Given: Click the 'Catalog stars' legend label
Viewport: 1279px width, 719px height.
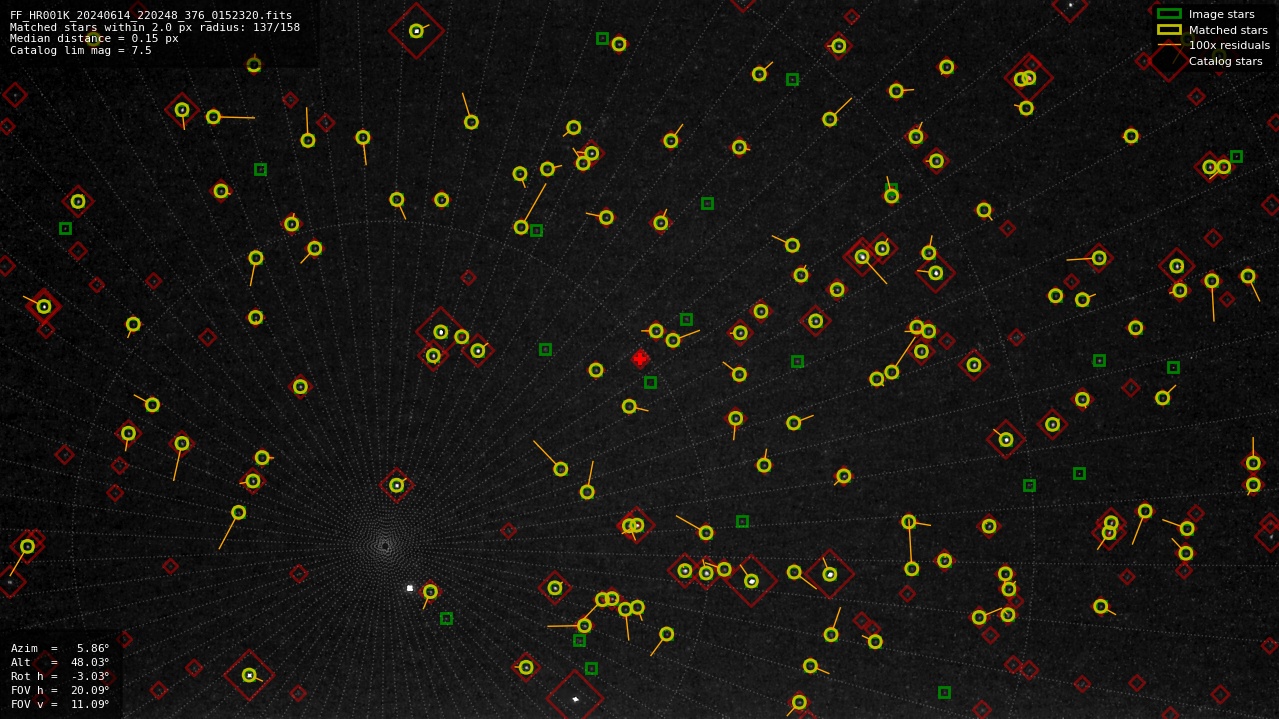Looking at the screenshot, I should pyautogui.click(x=1226, y=61).
